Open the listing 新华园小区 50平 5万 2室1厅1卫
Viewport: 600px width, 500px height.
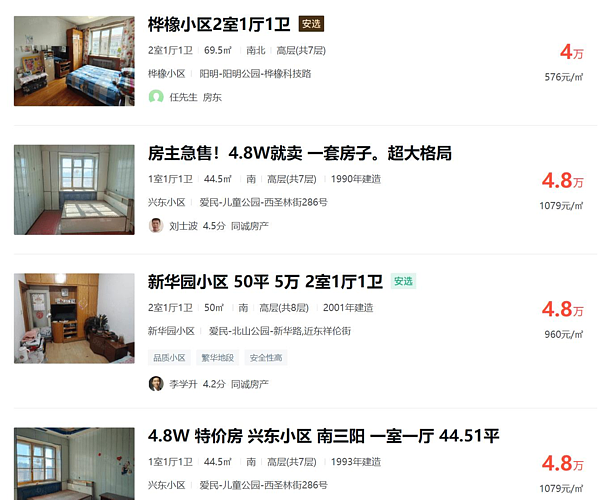tap(265, 282)
